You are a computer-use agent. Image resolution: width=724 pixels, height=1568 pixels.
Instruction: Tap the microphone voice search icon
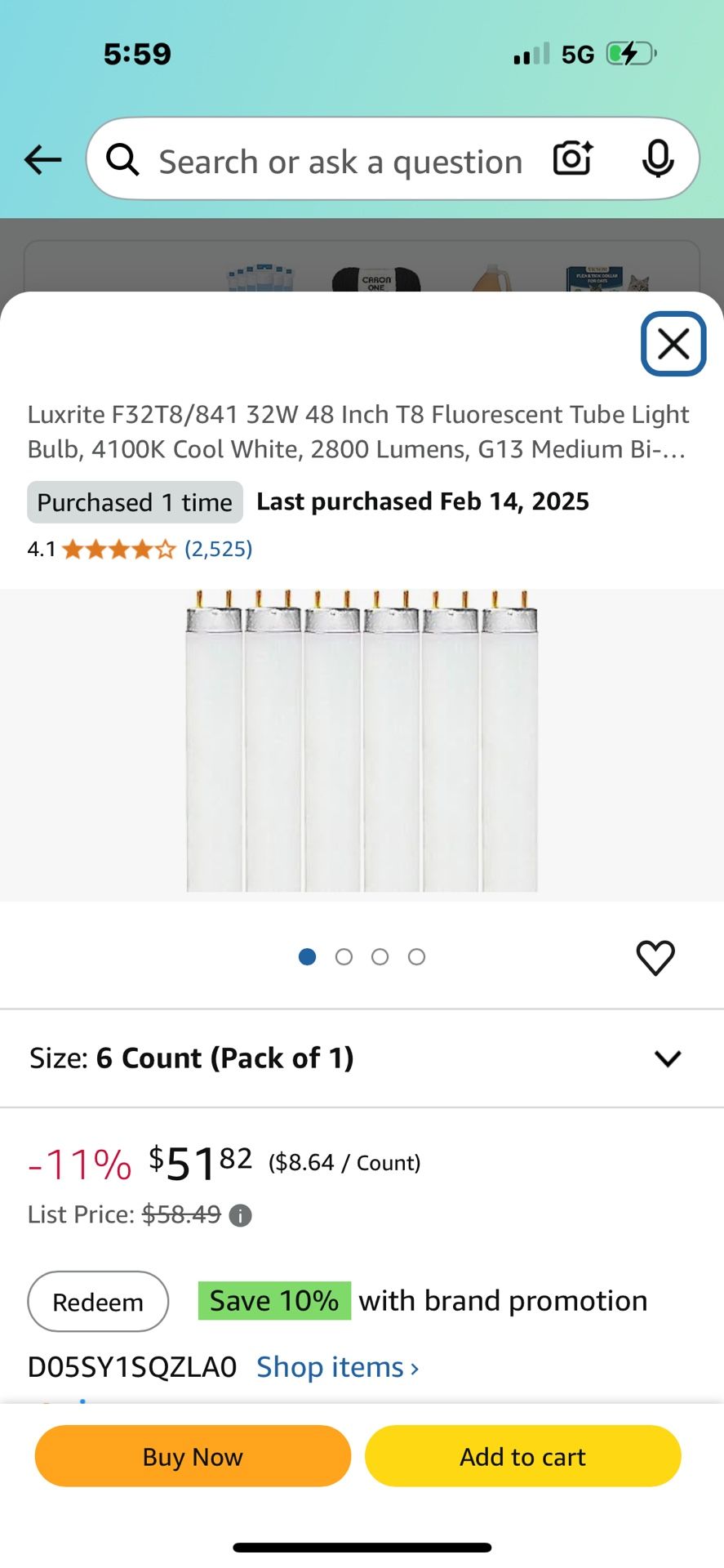pyautogui.click(x=657, y=158)
